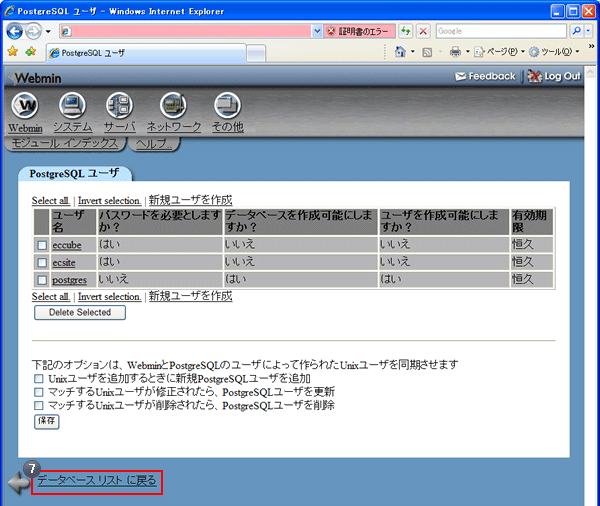Click the Internet Explorer title bar icon
This screenshot has width=600, height=506.
coord(10,11)
